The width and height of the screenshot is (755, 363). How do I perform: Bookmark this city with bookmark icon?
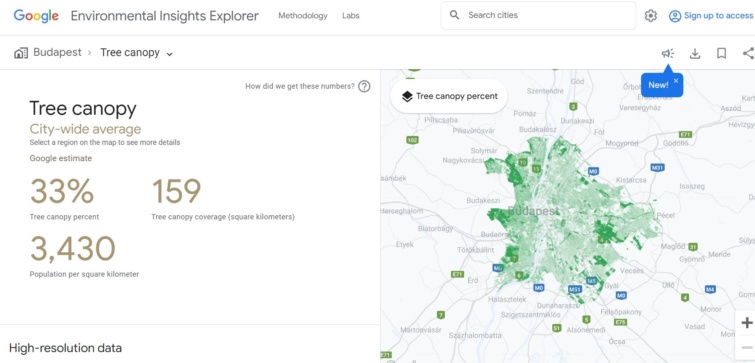coord(721,53)
